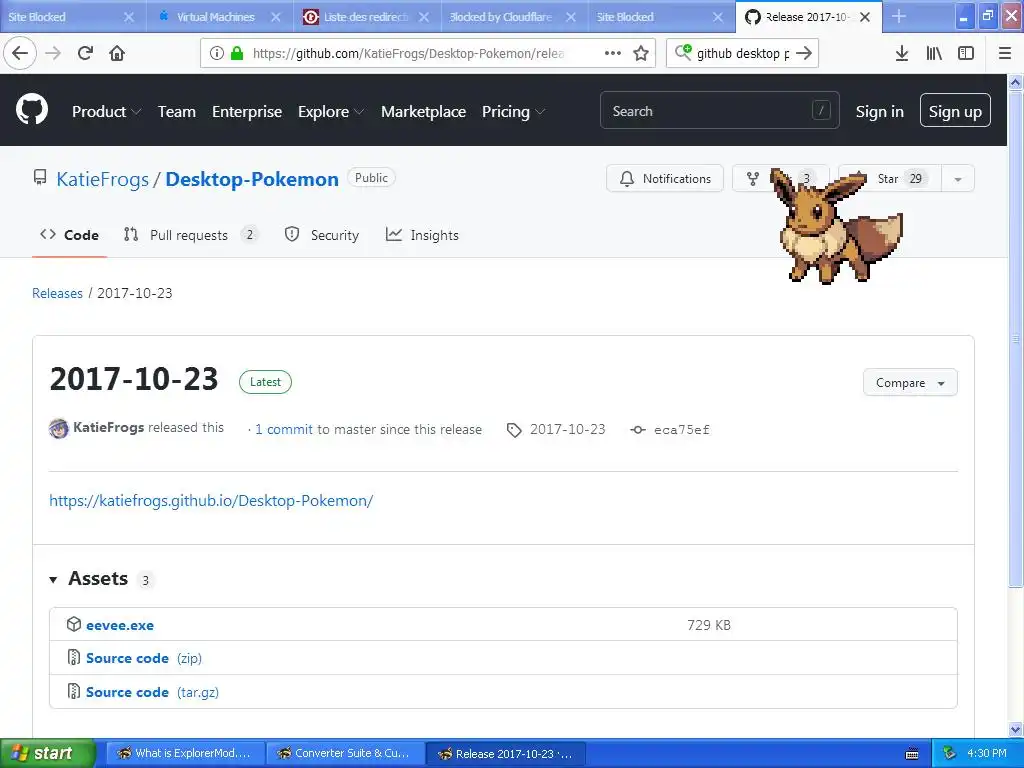The image size is (1024, 768).
Task: Click the Sign up button
Action: 955,110
